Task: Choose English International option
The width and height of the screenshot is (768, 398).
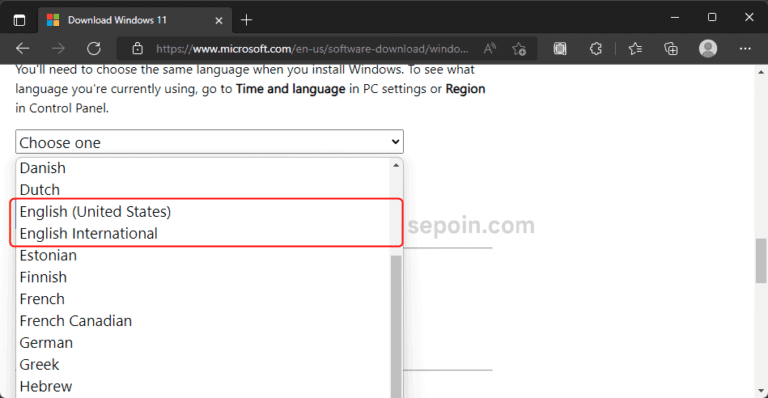Action: [204, 234]
